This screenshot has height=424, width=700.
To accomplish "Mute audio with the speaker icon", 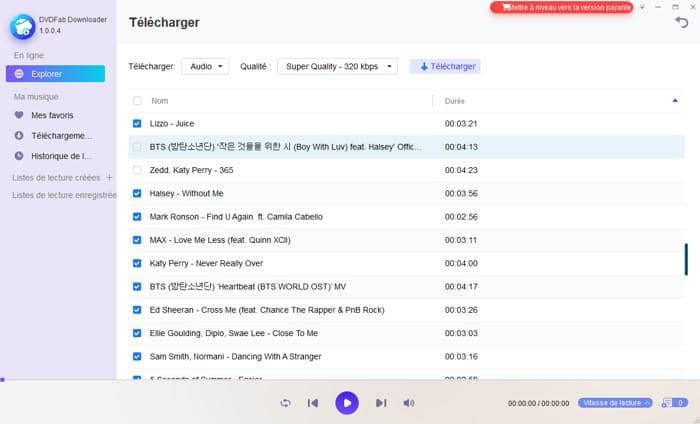I will 408,403.
